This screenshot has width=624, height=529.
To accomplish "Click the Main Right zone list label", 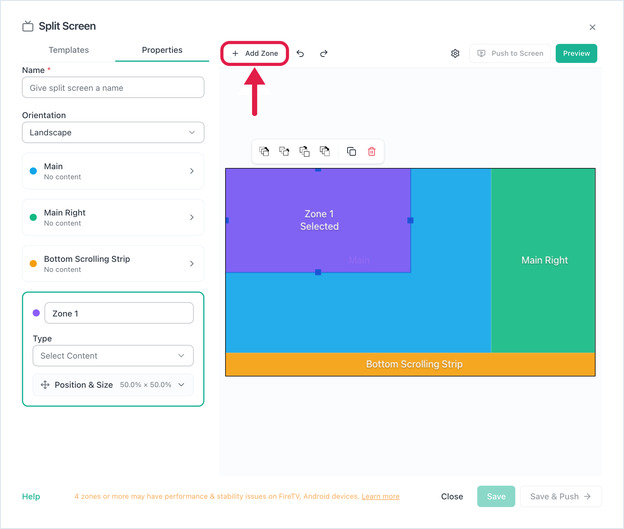I will (x=64, y=213).
